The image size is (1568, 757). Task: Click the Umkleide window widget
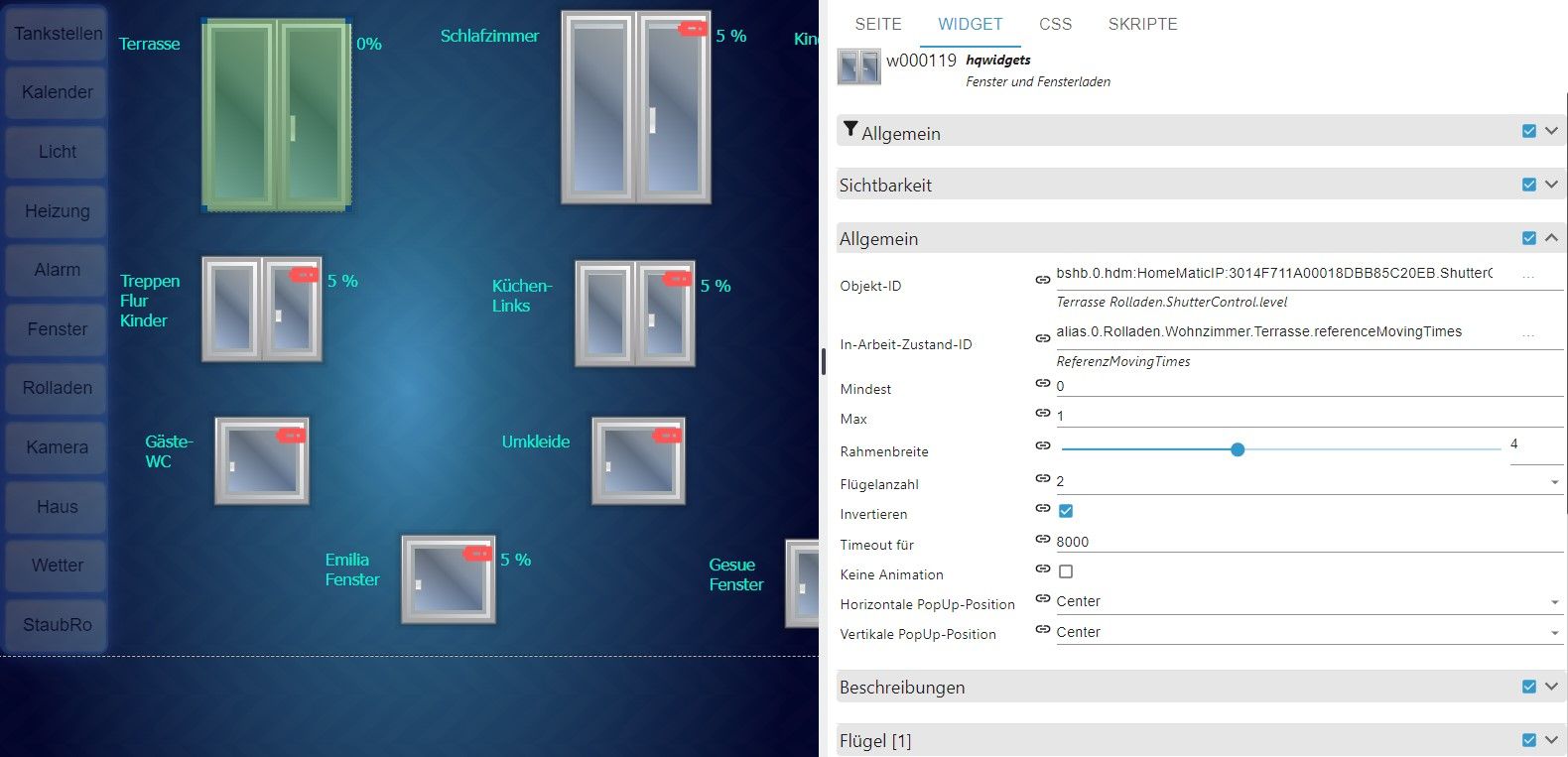(638, 461)
